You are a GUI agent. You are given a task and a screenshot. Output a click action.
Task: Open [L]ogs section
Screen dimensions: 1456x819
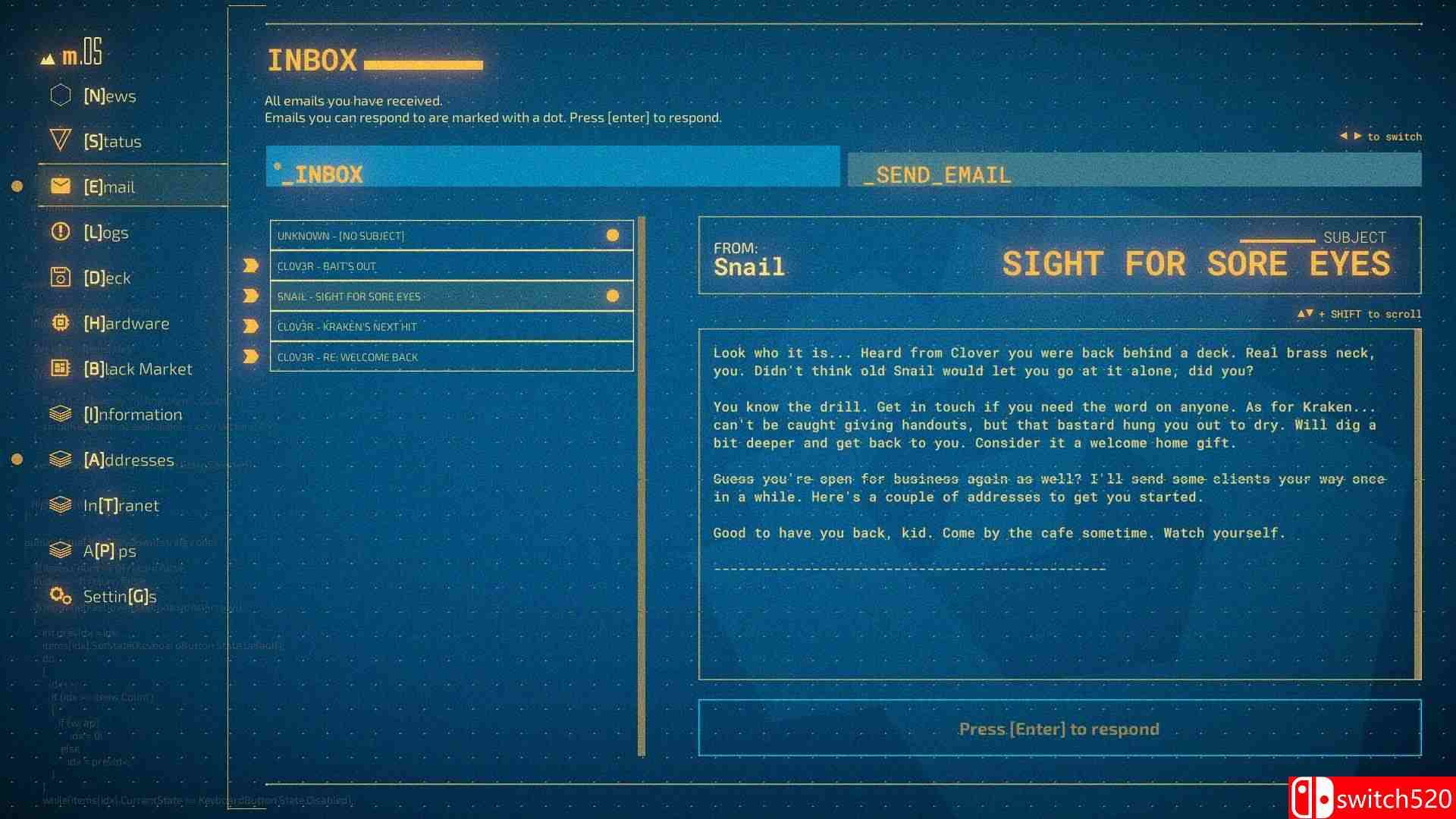(106, 231)
